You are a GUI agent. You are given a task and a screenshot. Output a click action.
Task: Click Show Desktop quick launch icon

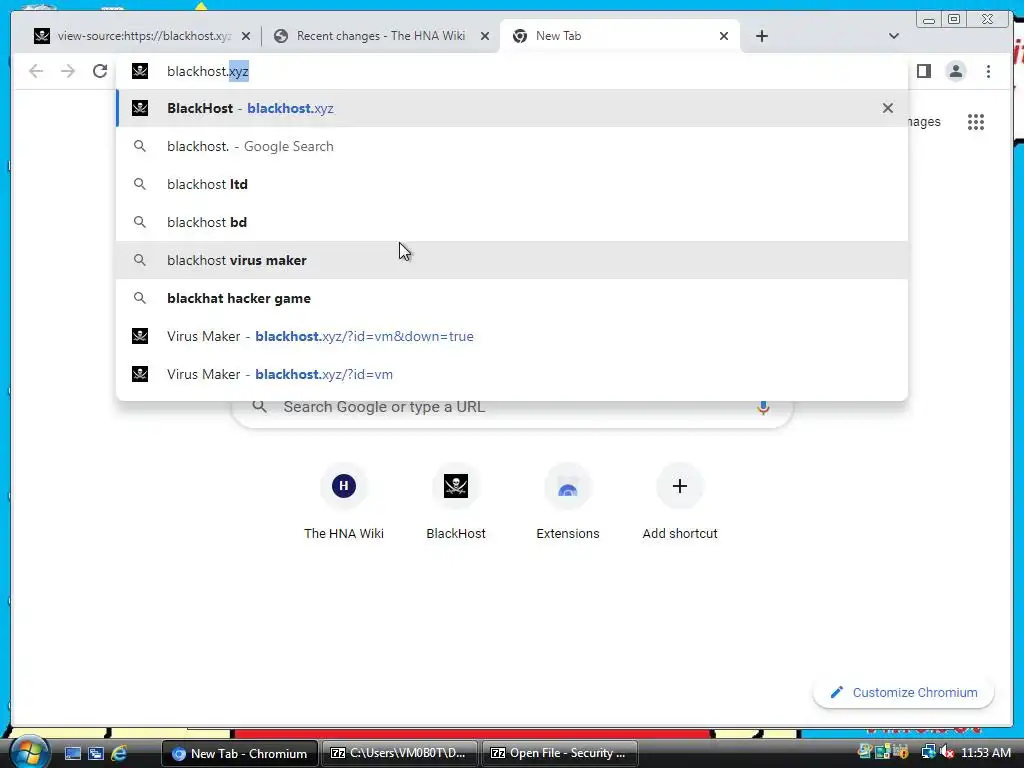point(72,754)
